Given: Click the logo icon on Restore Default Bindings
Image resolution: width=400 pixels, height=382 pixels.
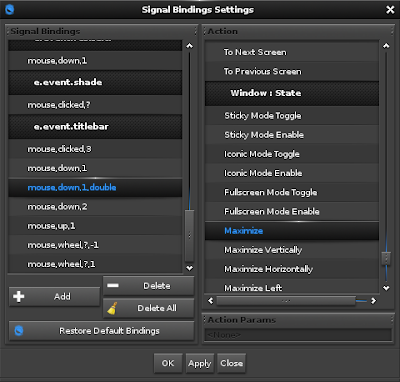Looking at the screenshot, I should (x=19, y=331).
